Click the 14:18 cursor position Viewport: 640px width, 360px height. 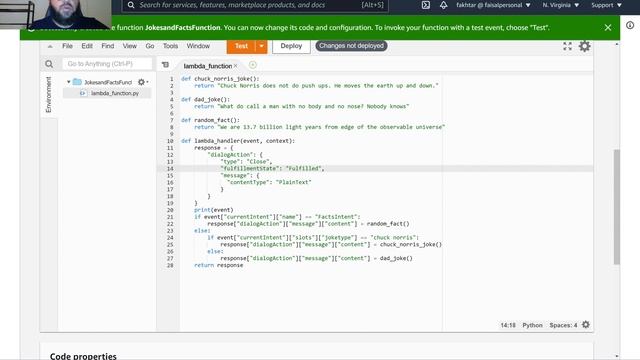508,325
